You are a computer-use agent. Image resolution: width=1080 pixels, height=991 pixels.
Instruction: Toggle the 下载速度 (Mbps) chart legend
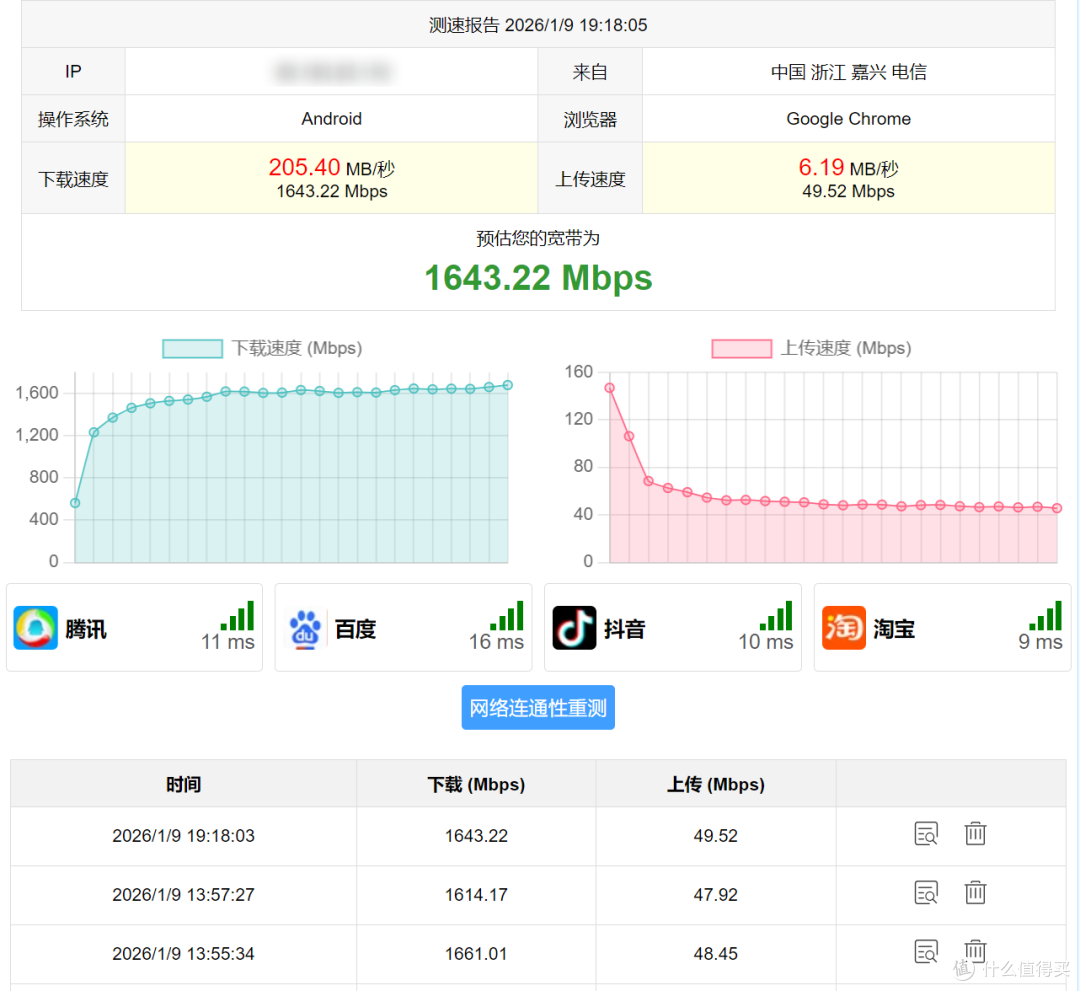pos(262,348)
